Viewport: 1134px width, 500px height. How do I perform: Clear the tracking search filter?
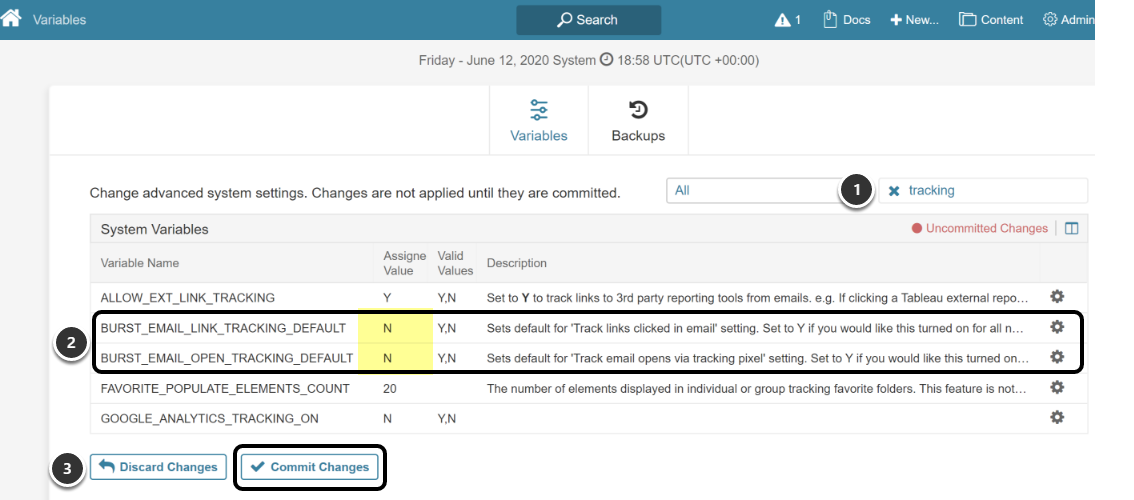894,191
